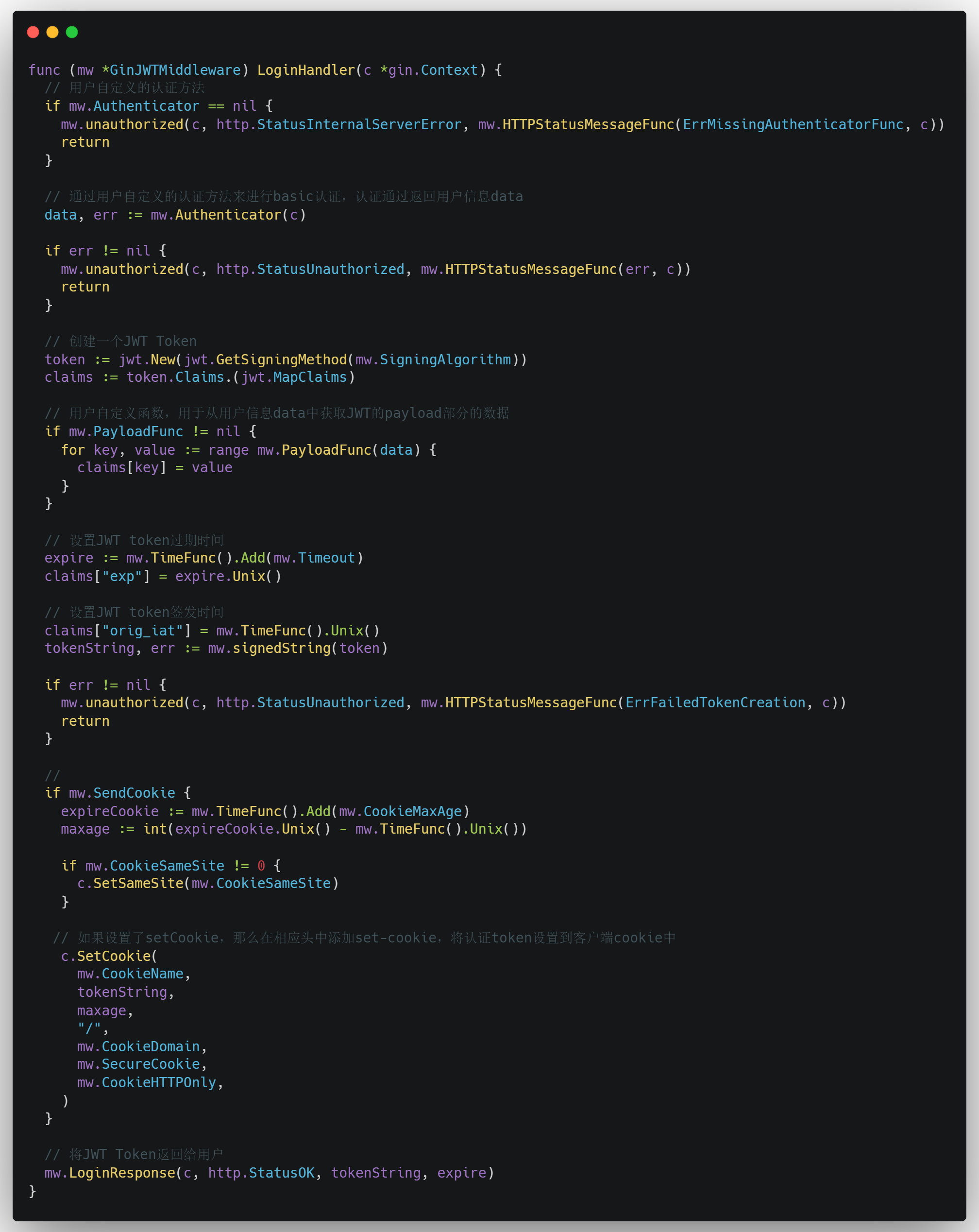Click the "orig_iat" string literal

143,630
